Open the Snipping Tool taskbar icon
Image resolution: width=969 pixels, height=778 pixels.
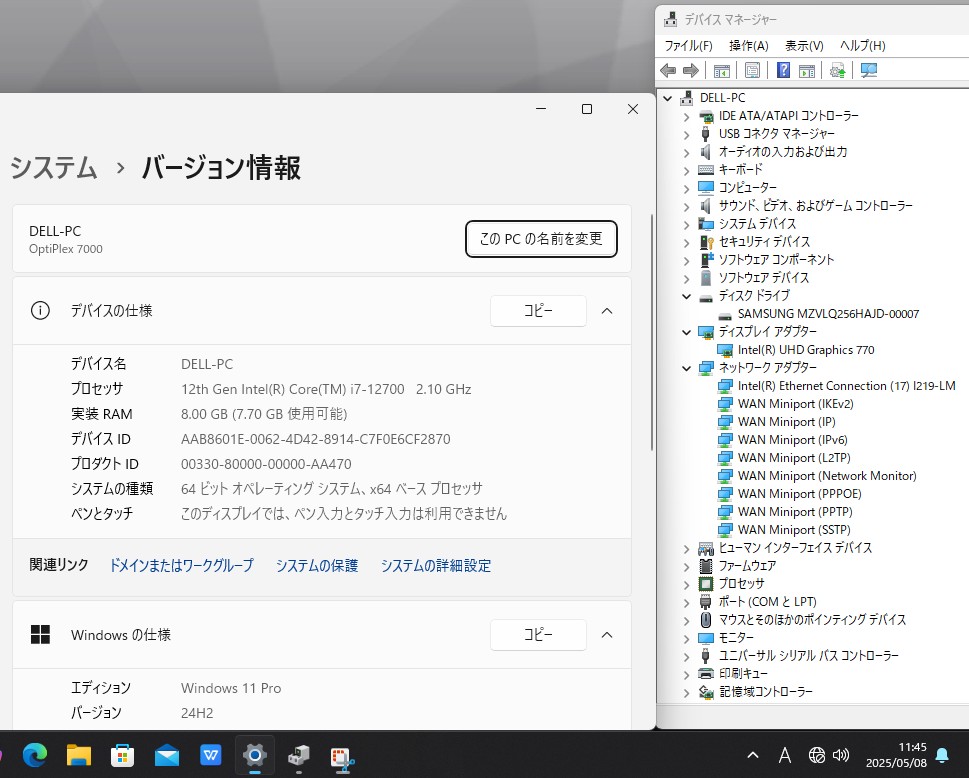point(342,756)
